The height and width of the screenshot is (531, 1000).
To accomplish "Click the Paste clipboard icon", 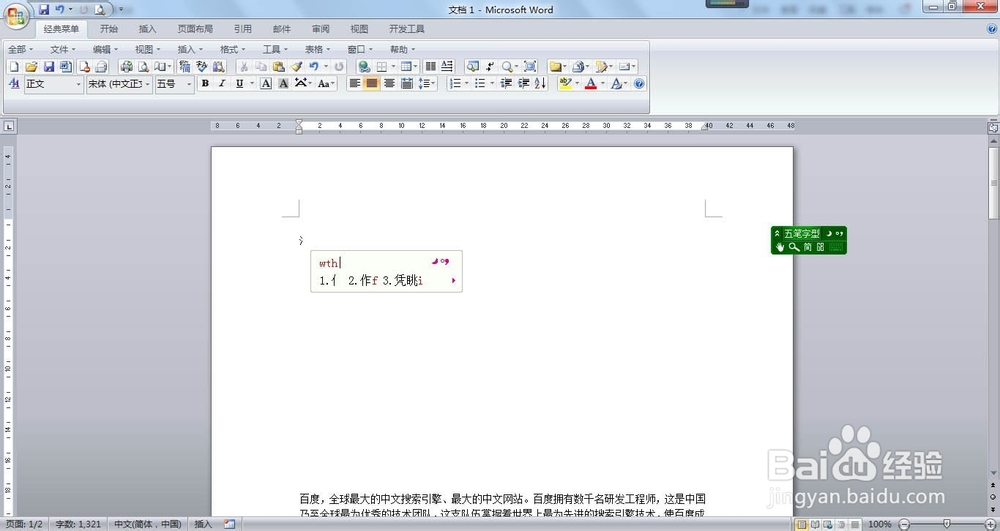I will (x=279, y=66).
